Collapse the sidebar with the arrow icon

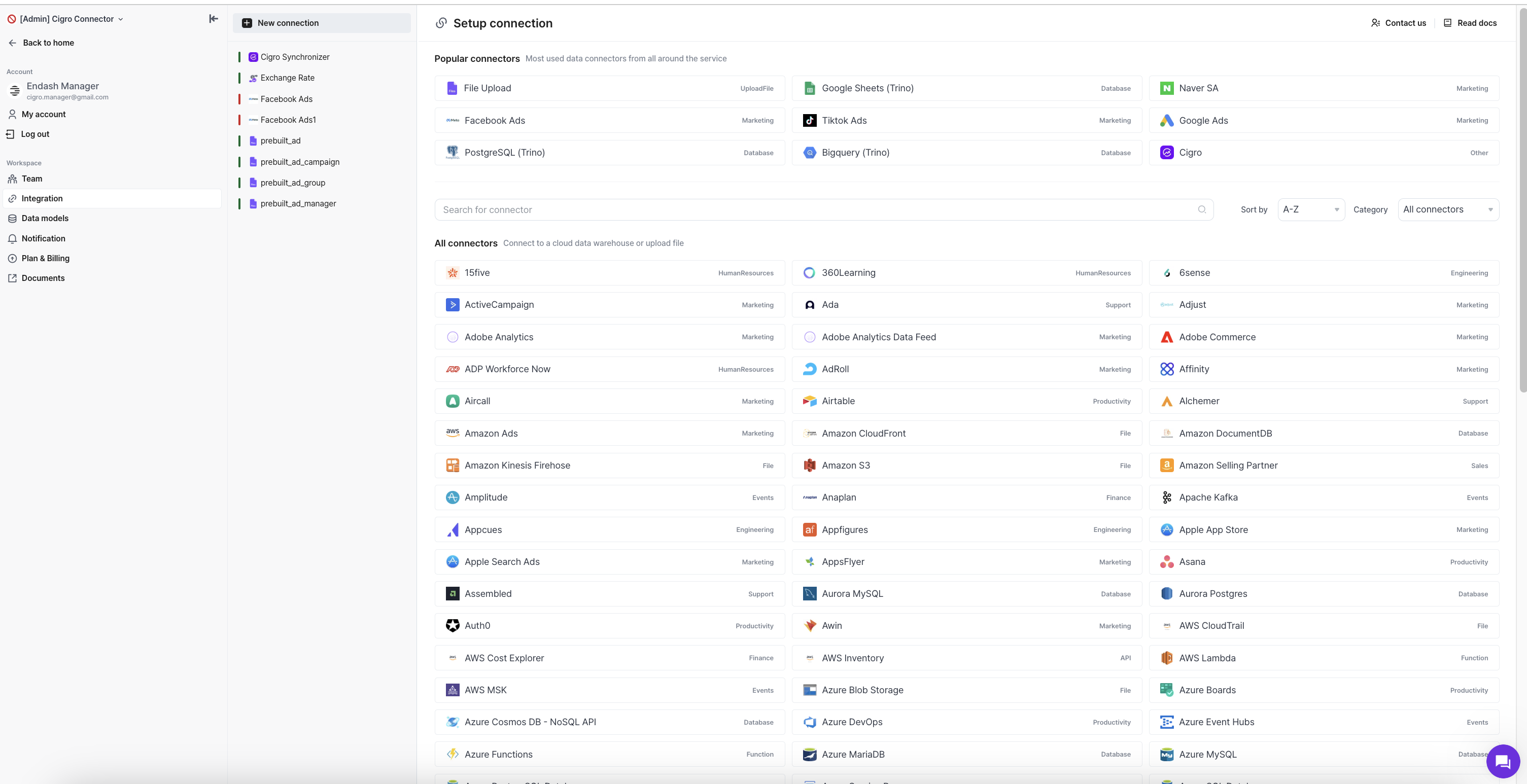[x=214, y=19]
